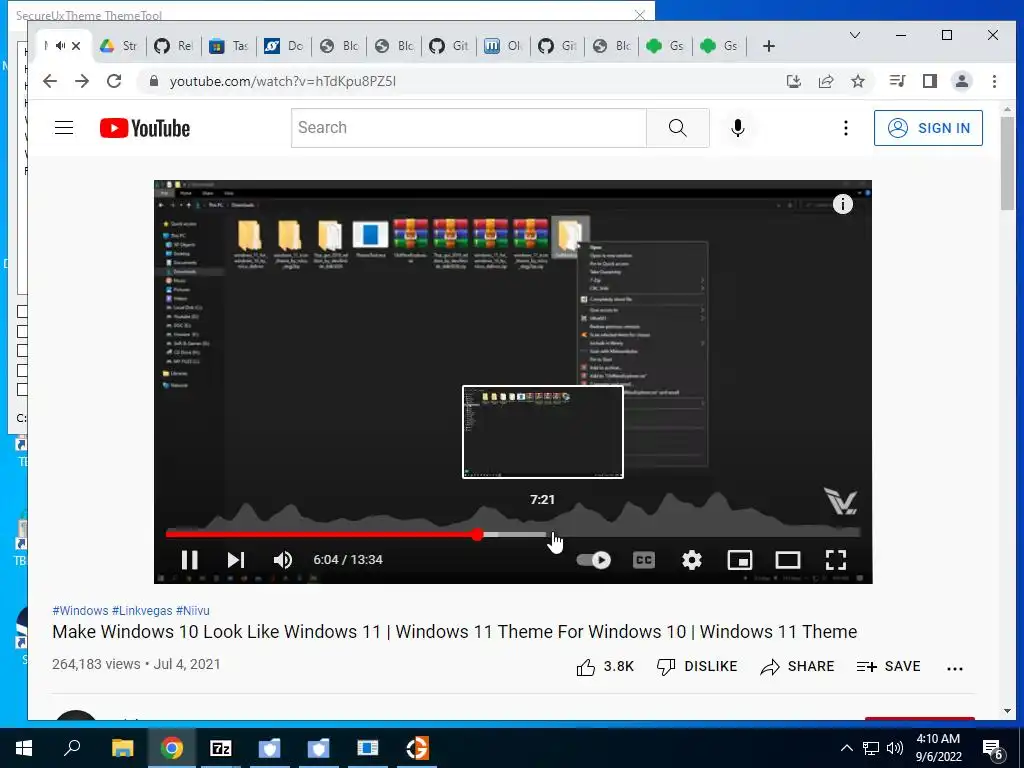Viewport: 1024px width, 768px height.
Task: Focus the YouTube Search field
Action: pos(469,127)
